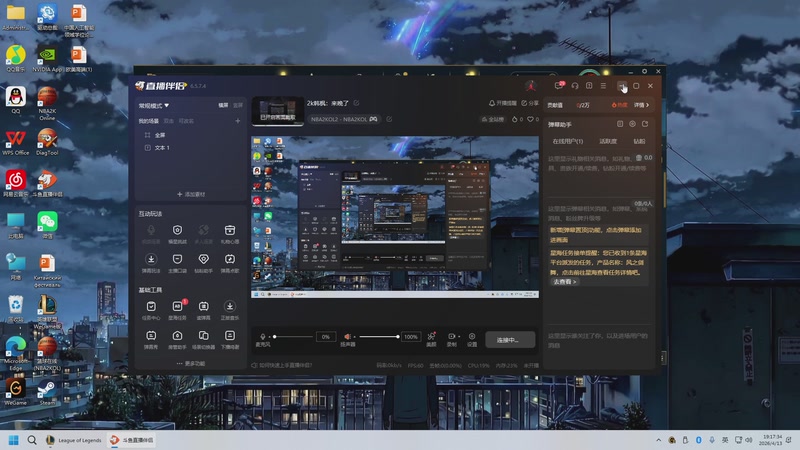Show hidden tray icons chevron
This screenshot has width=800, height=450.
tap(658, 440)
